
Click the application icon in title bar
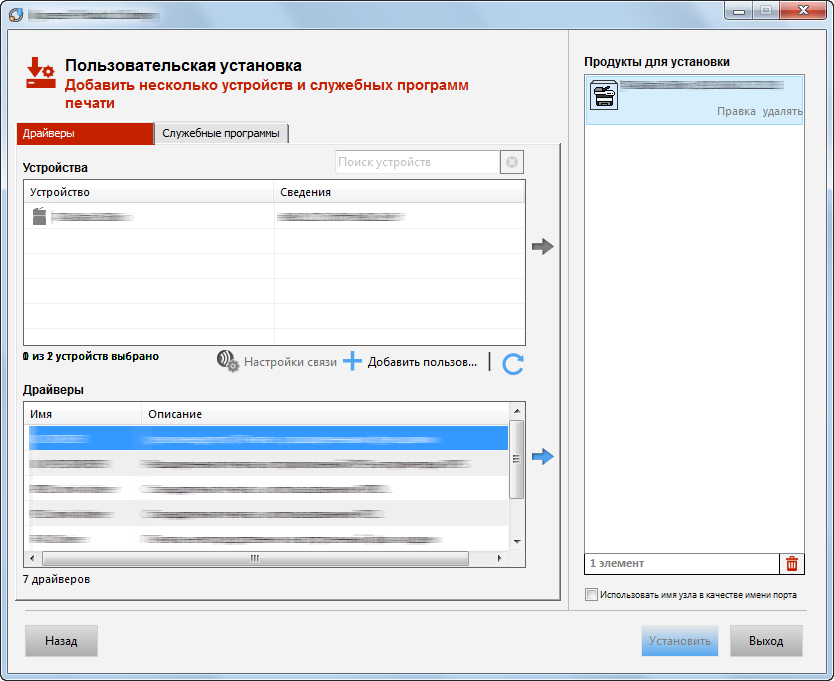click(x=16, y=14)
